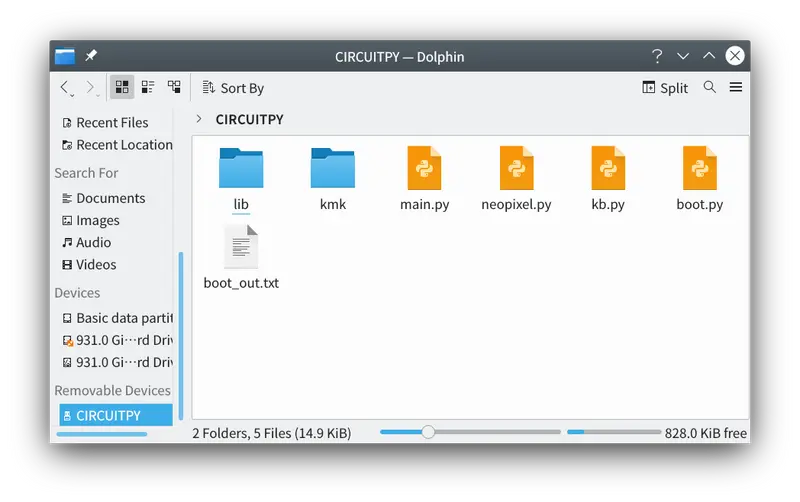800x502 pixels.
Task: Pin the window with the pin icon
Action: (91, 55)
